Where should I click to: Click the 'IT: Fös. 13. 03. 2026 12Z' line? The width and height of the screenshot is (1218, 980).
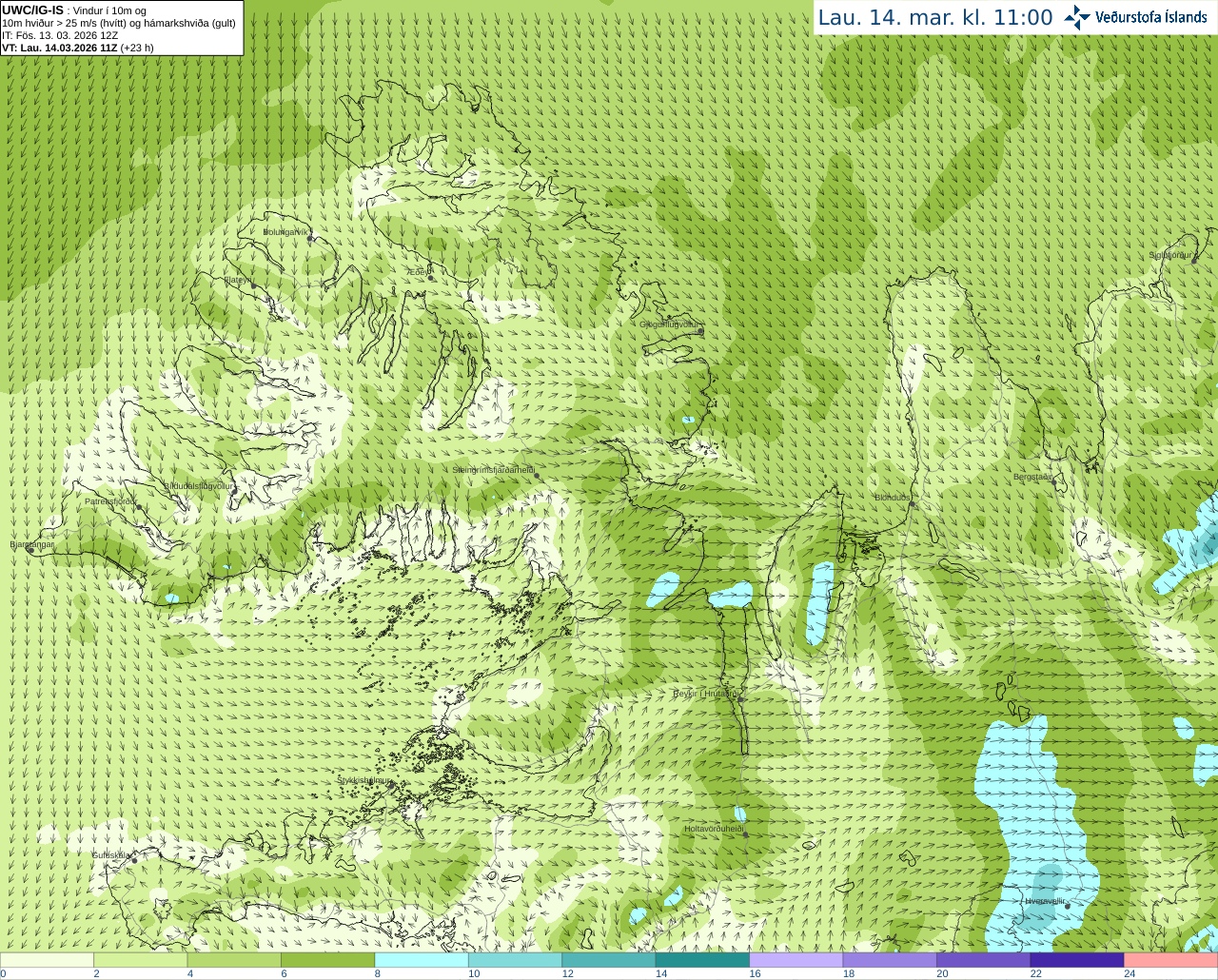click(60, 35)
